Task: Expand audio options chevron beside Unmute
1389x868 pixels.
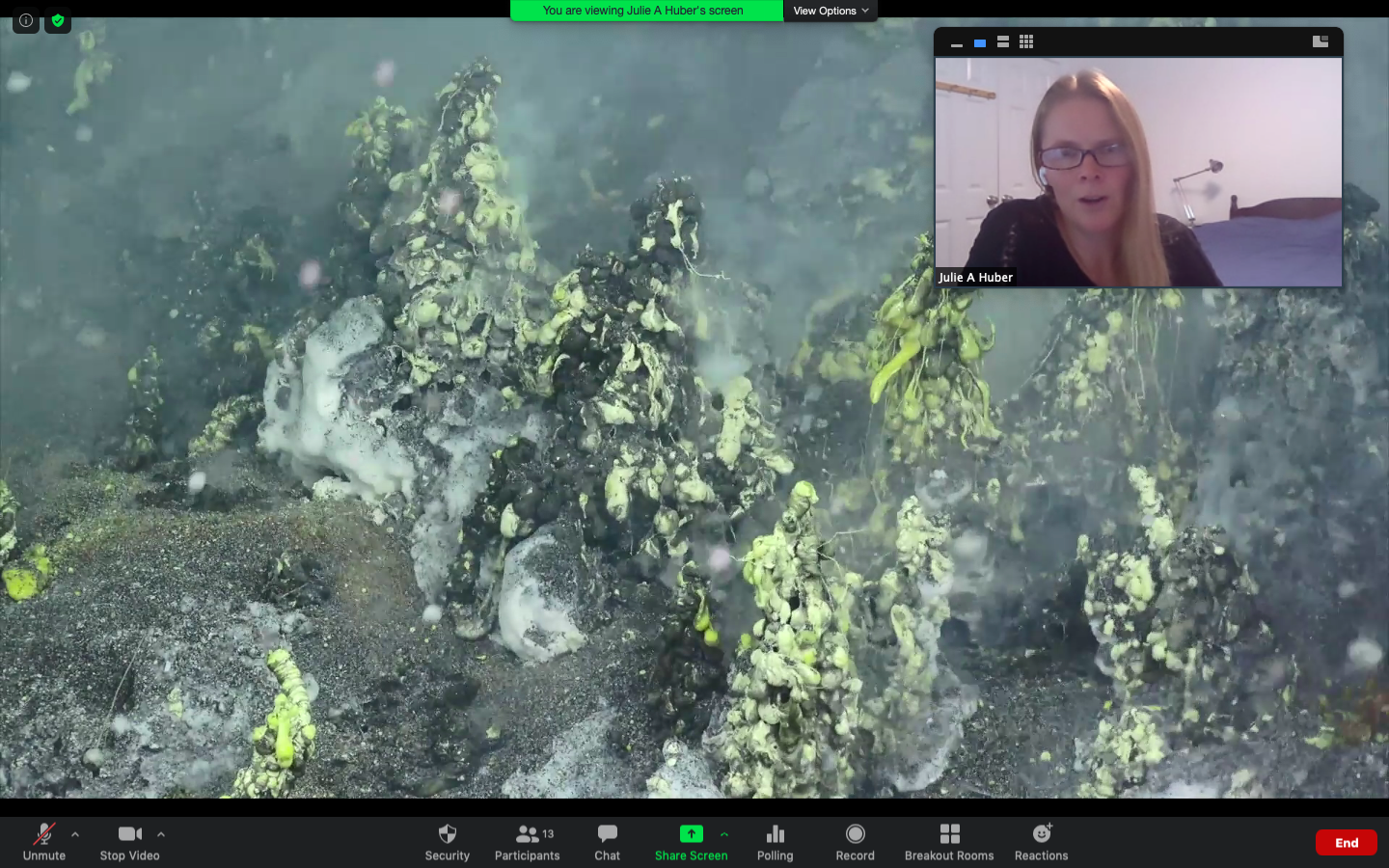Action: pyautogui.click(x=75, y=834)
